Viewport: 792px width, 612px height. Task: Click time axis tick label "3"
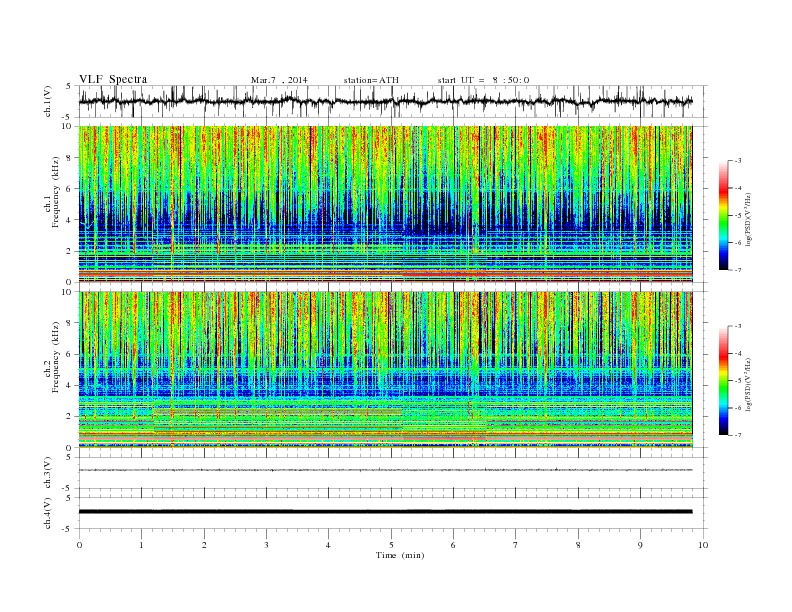[266, 545]
